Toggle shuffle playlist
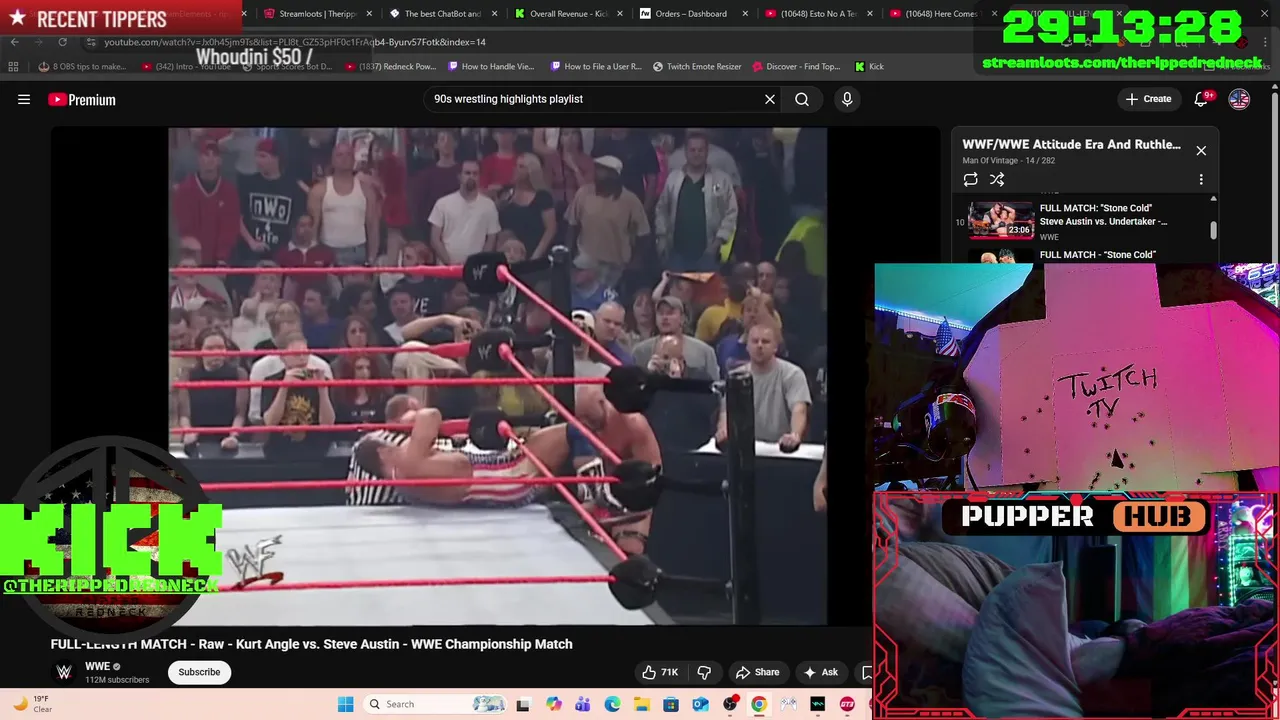 tap(997, 180)
